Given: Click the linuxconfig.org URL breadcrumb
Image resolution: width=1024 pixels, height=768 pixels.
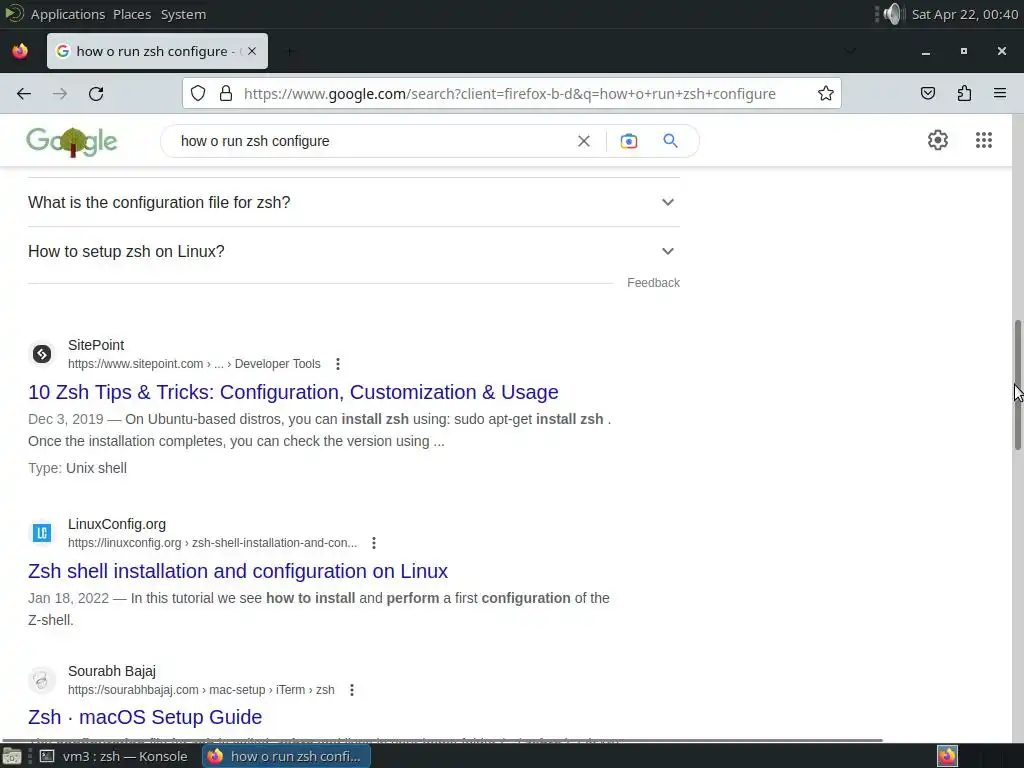Looking at the screenshot, I should [x=212, y=543].
